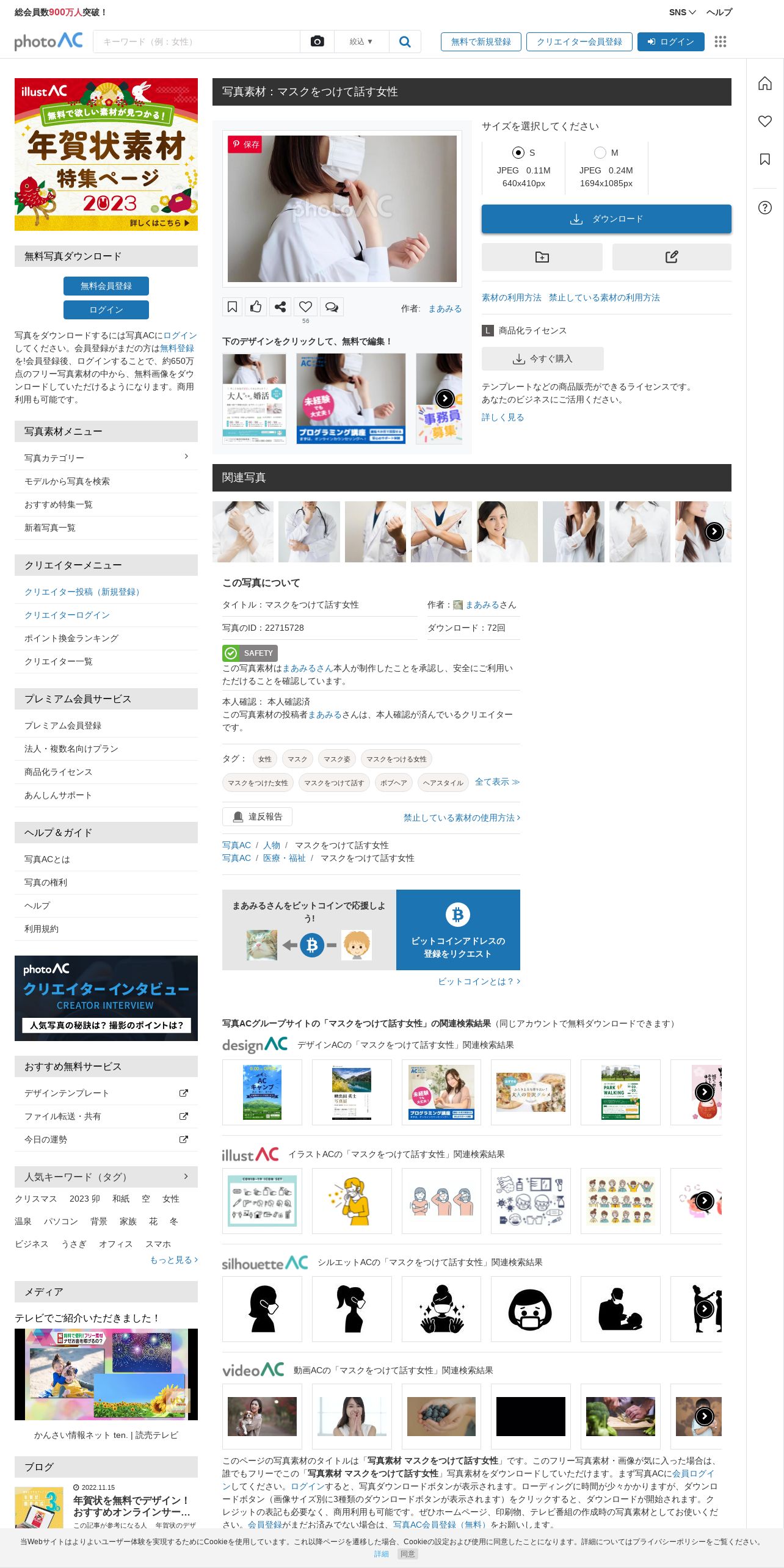Click 全て表示 to expand tags
This screenshot has height=1568, width=784.
pyautogui.click(x=497, y=782)
